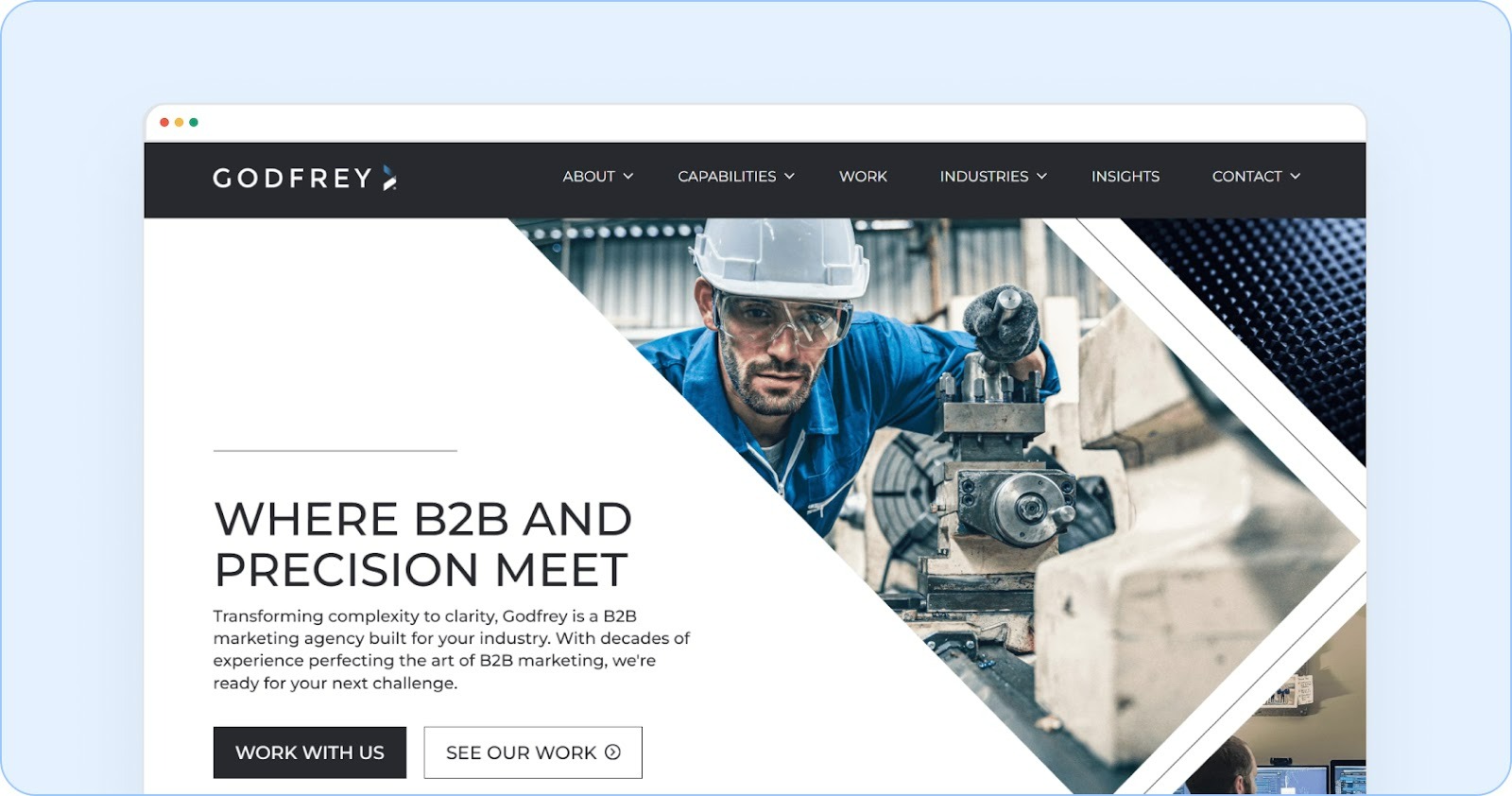Click the yellow window dot
This screenshot has width=1512, height=796.
point(179,122)
